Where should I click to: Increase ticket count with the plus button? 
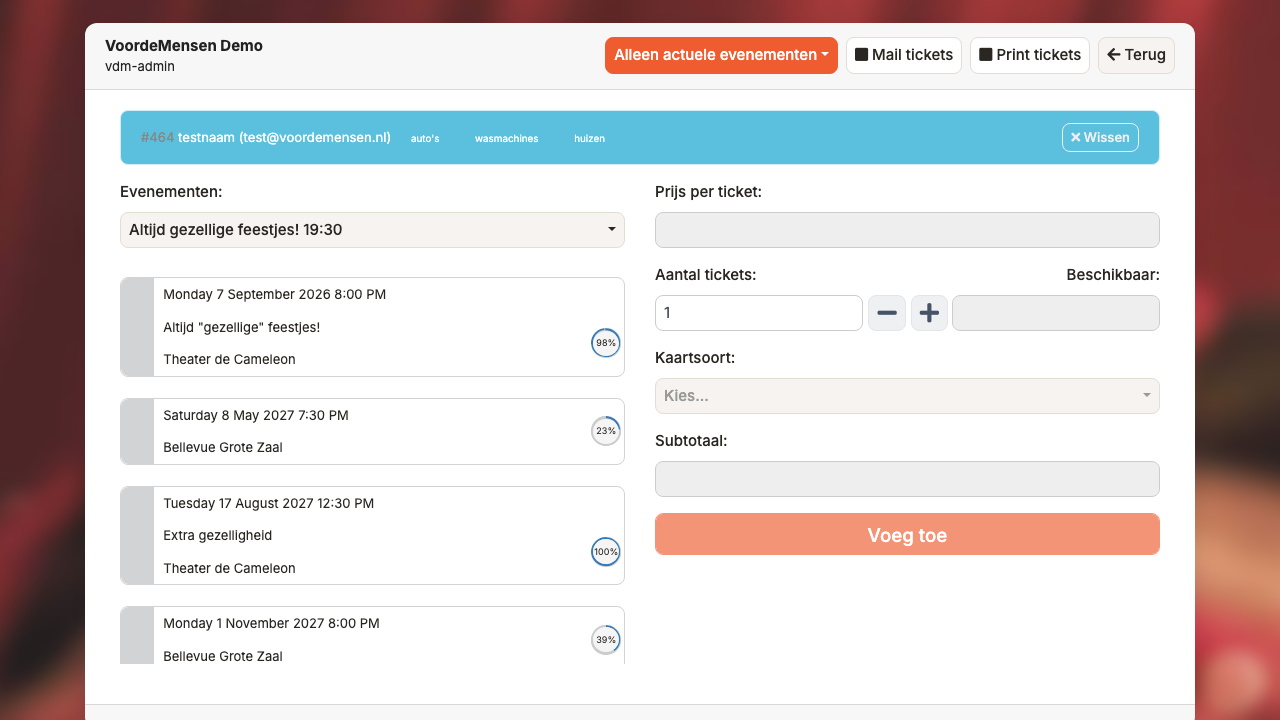(x=929, y=313)
